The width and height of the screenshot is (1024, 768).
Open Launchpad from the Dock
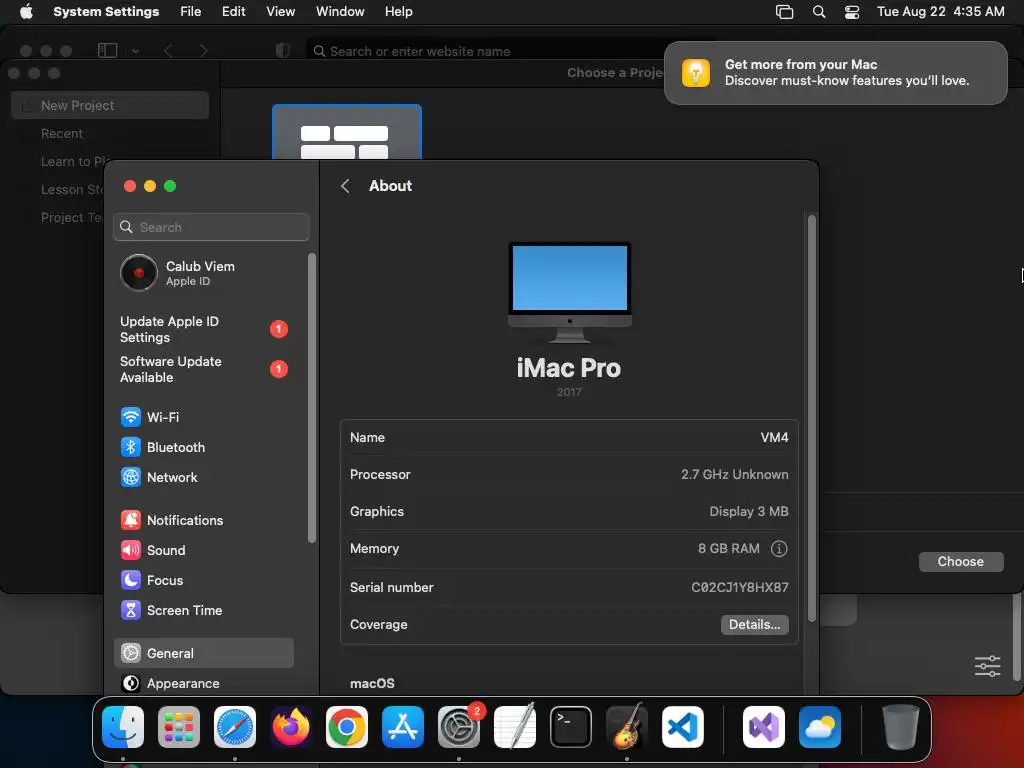click(179, 726)
